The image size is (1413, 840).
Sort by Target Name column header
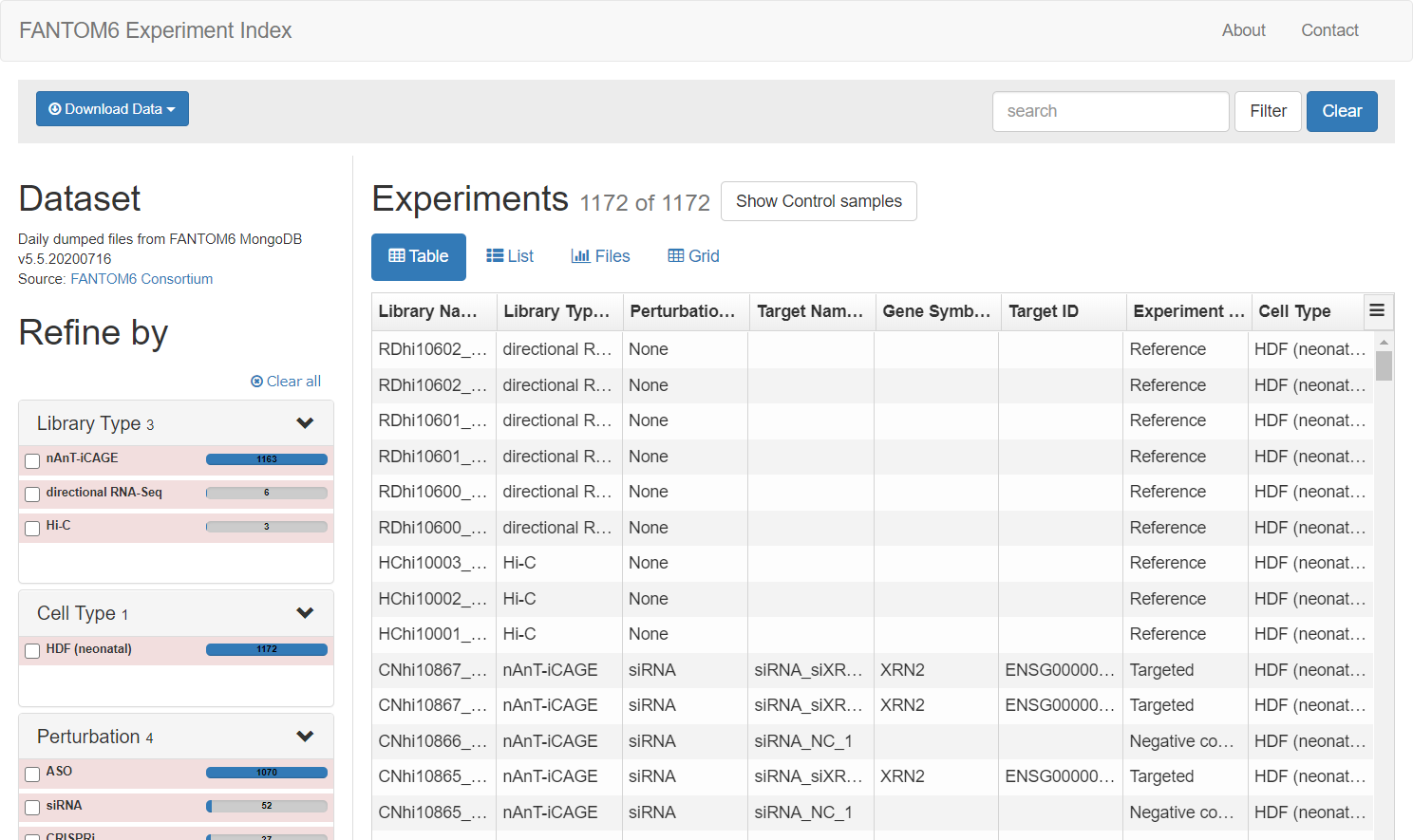tap(813, 311)
